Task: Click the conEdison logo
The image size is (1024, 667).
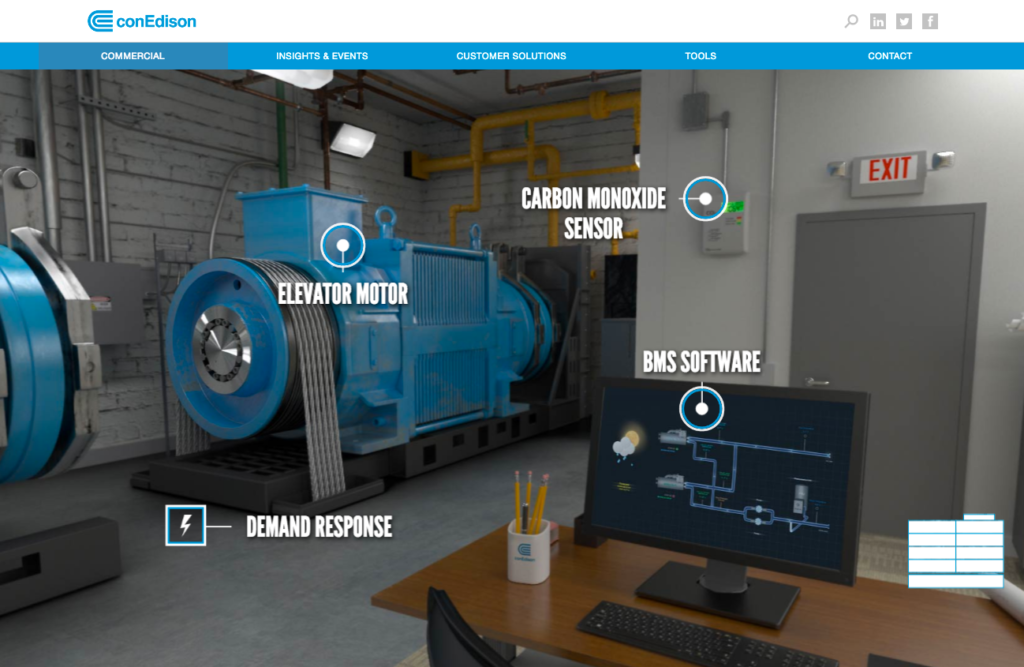Action: [x=142, y=21]
